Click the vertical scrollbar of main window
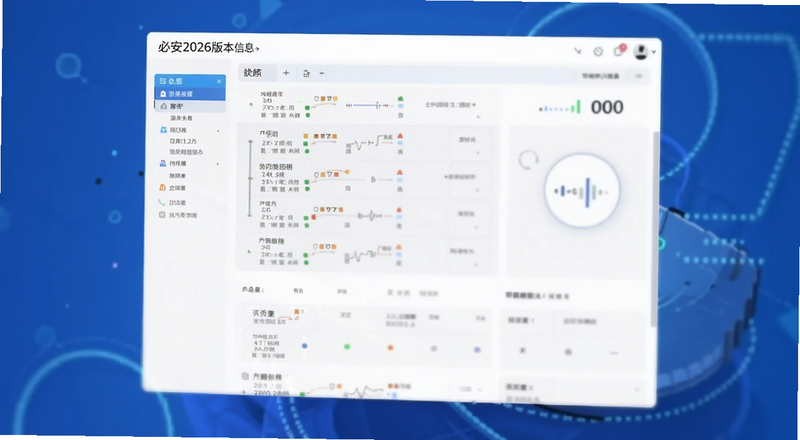Viewport: 800px width, 440px height. [x=655, y=229]
